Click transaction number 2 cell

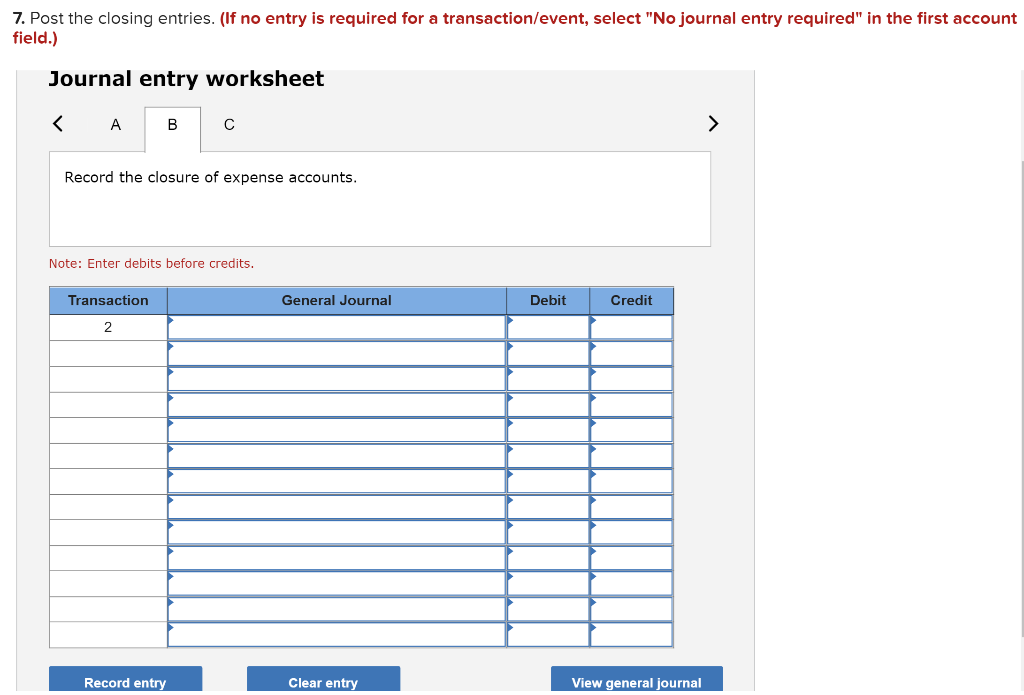[x=108, y=327]
